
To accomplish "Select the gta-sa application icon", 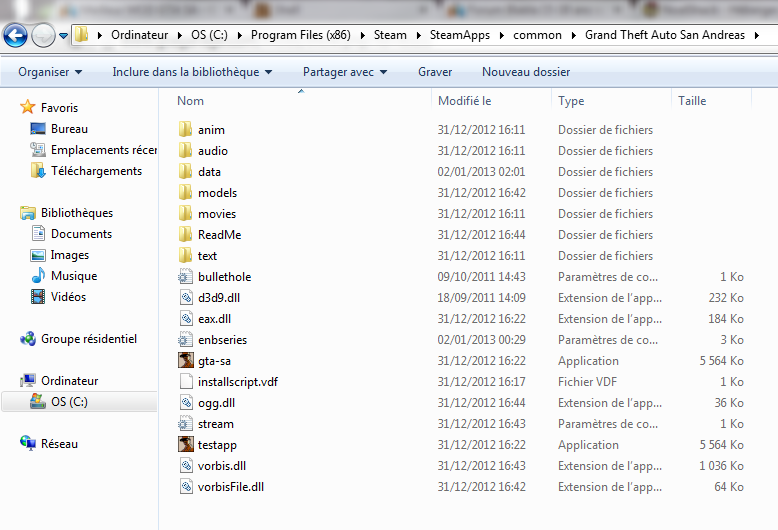I will point(186,360).
